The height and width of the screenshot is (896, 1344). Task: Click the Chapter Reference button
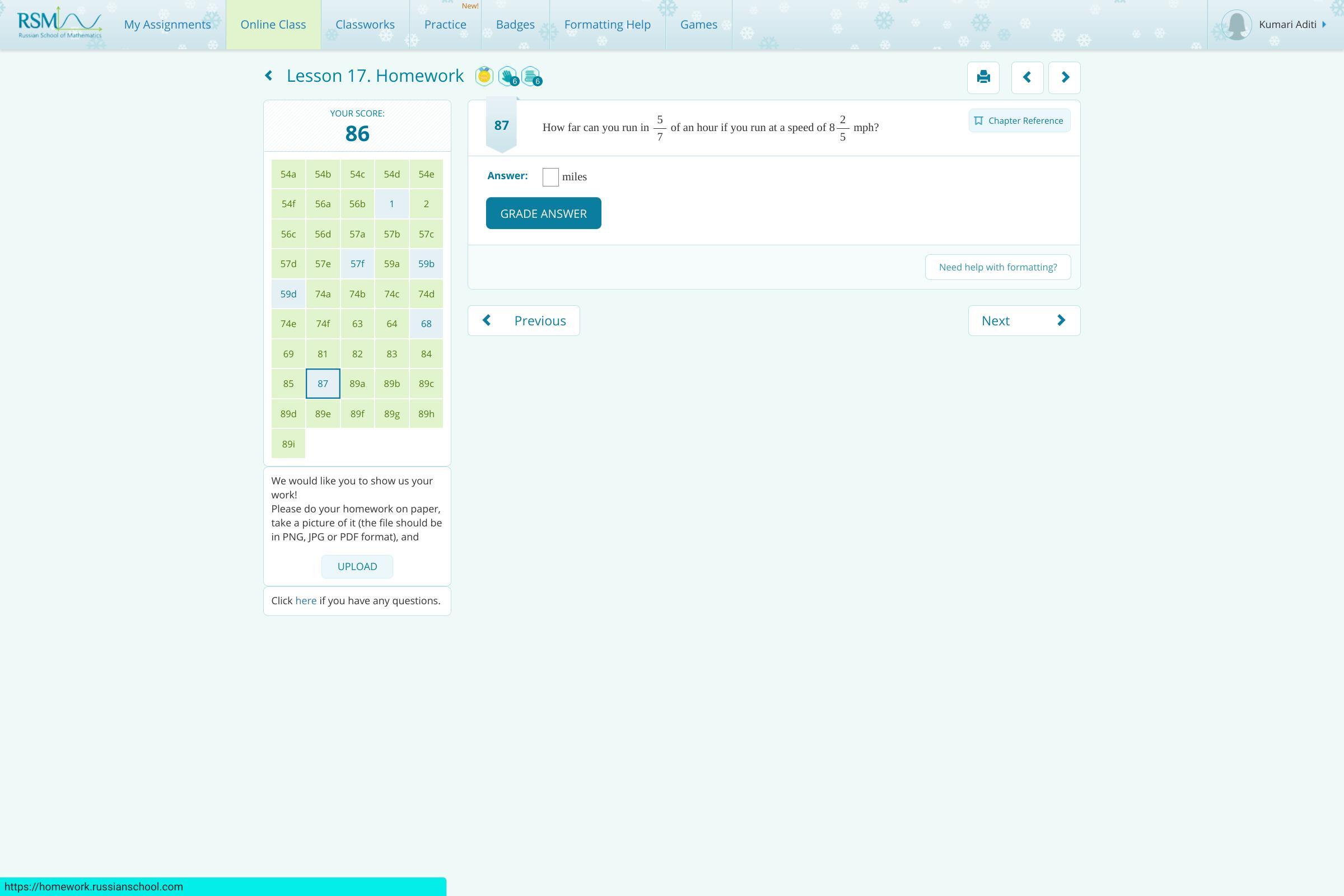point(1019,120)
